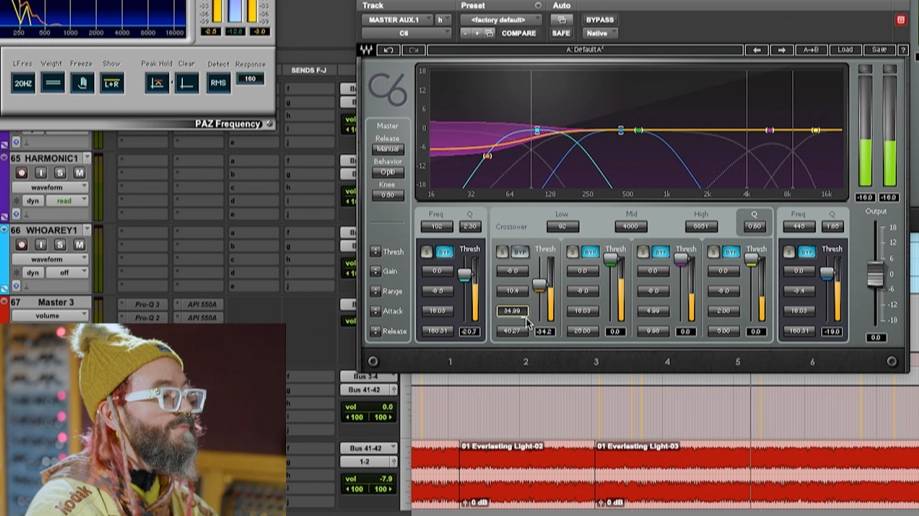Click the Behavior Opto button in C6
Image resolution: width=919 pixels, height=516 pixels.
pos(387,172)
